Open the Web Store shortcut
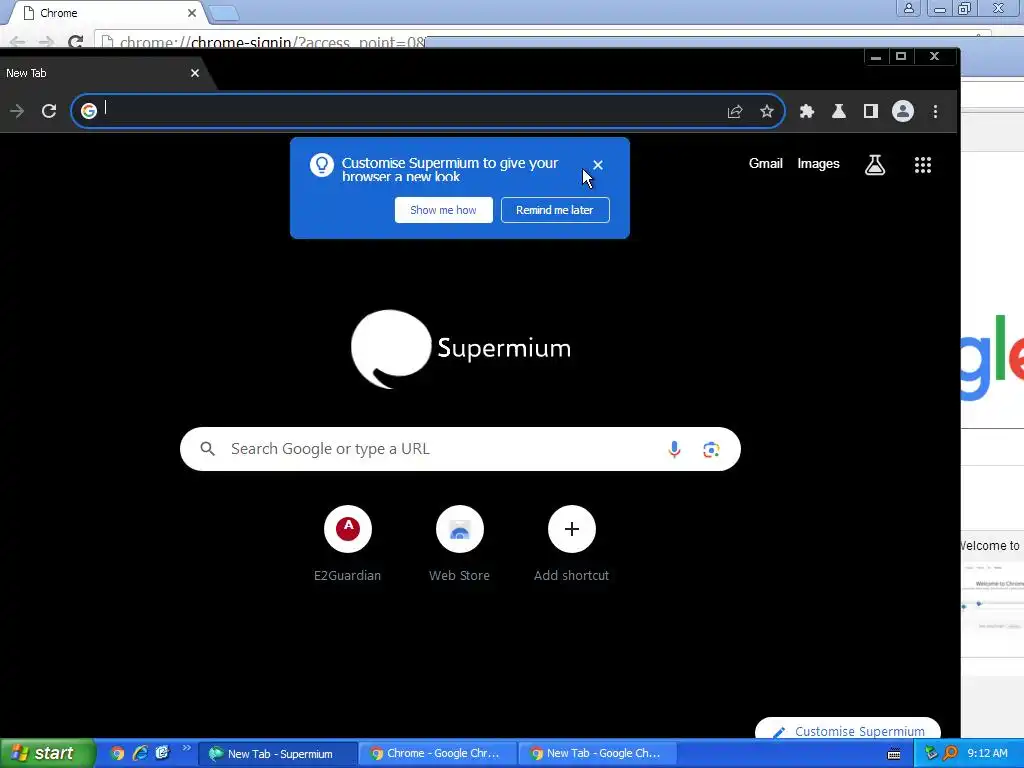 [459, 543]
